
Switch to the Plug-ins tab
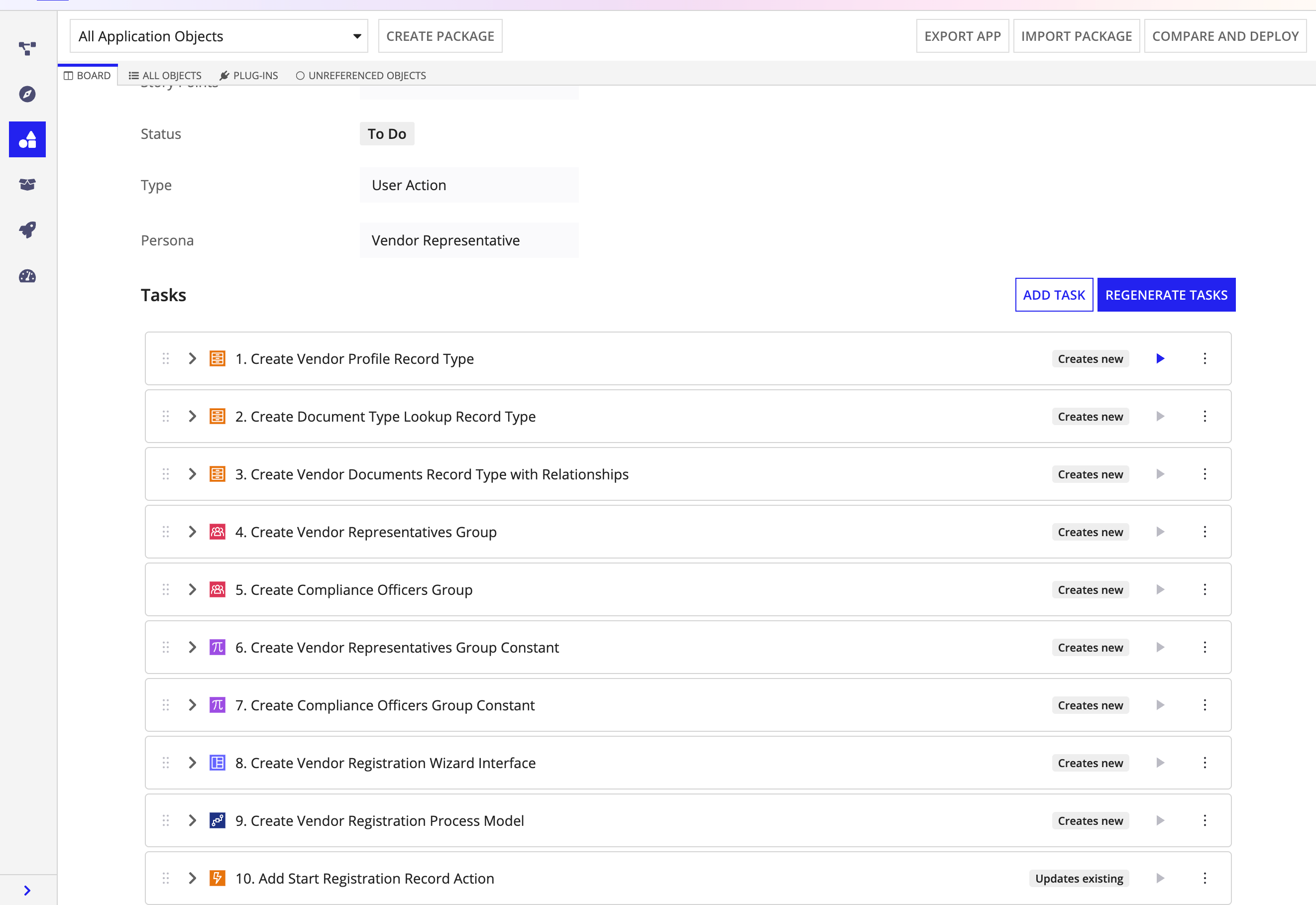(249, 76)
